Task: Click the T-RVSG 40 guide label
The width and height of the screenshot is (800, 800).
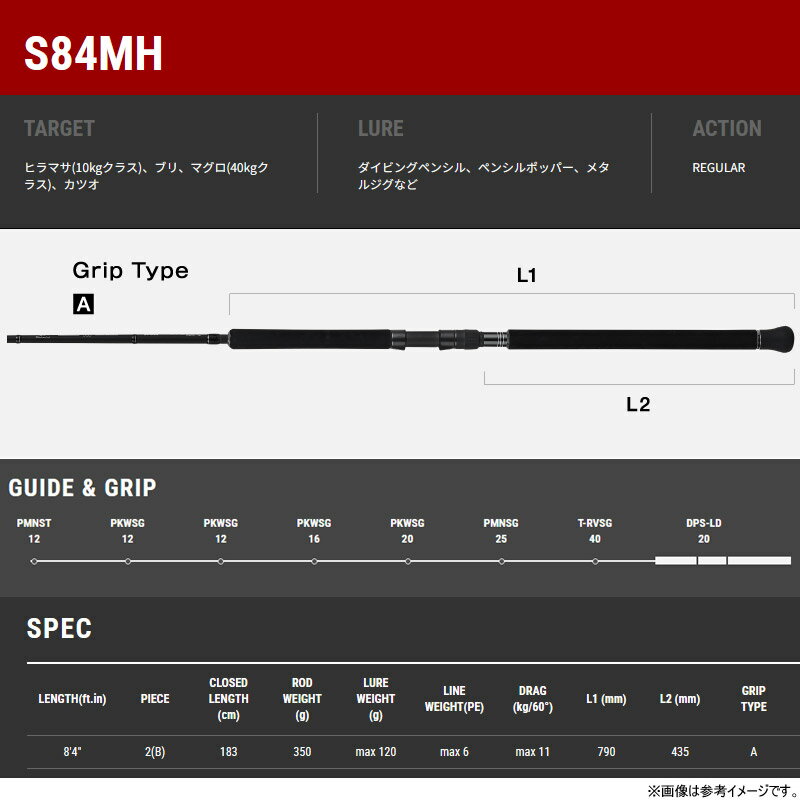Action: tap(595, 531)
